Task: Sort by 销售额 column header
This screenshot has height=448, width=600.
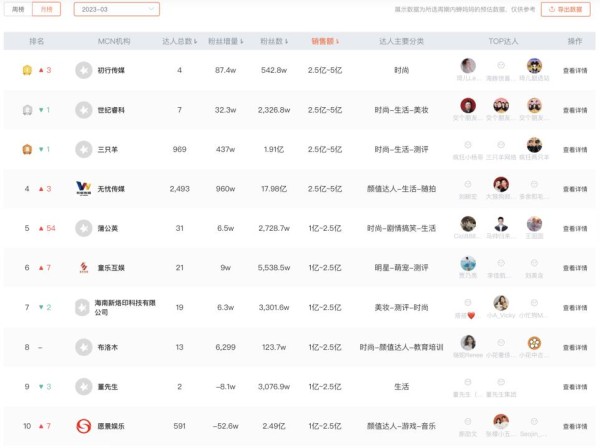Action: click(x=324, y=41)
